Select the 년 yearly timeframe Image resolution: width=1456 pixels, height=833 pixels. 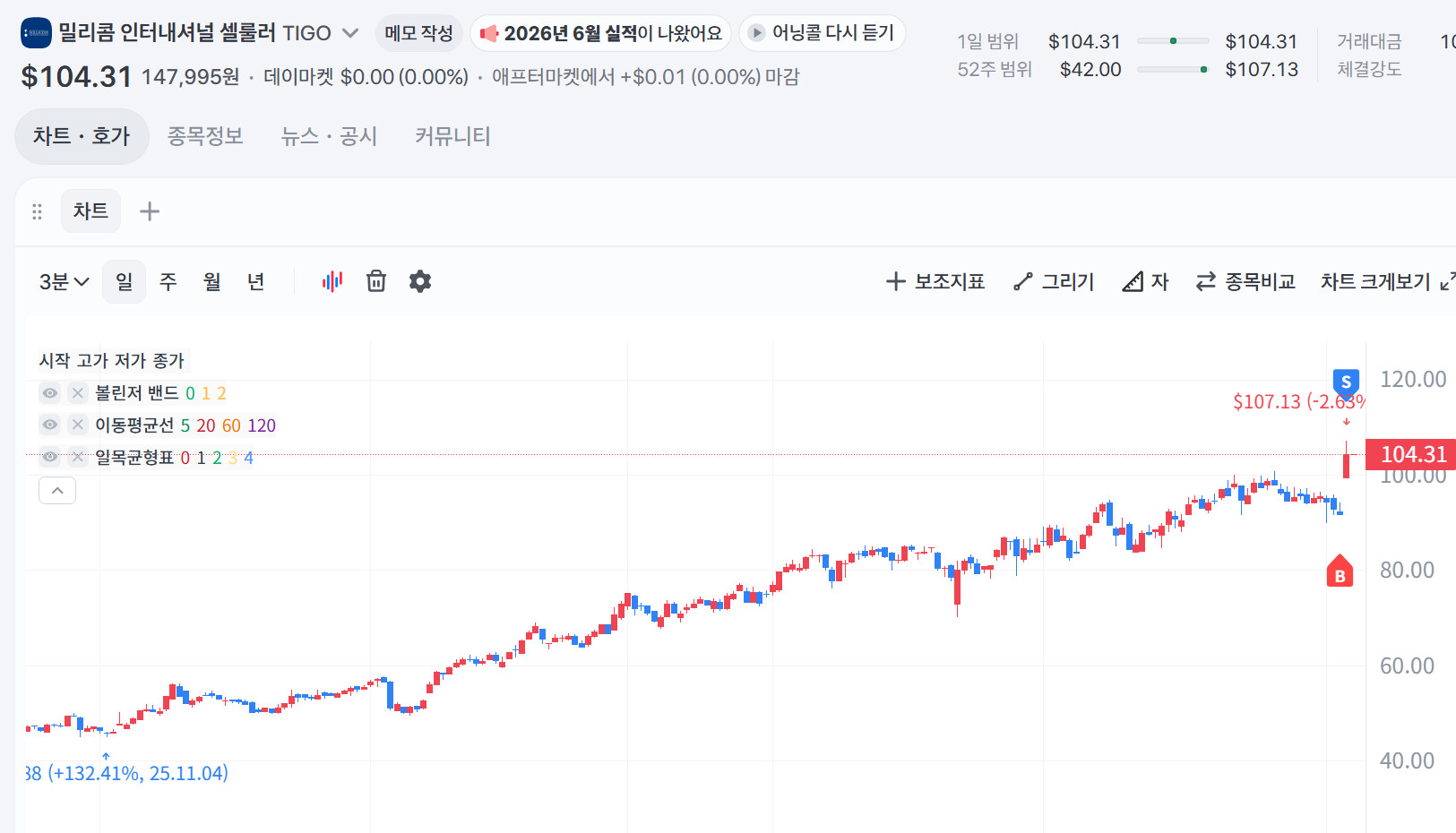click(x=255, y=282)
